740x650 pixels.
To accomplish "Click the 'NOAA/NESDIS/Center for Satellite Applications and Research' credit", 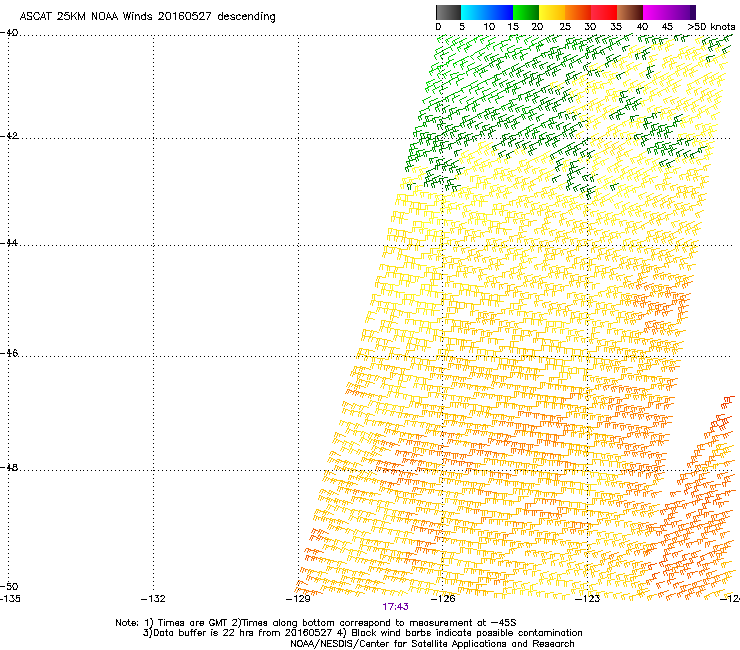I will 432,644.
